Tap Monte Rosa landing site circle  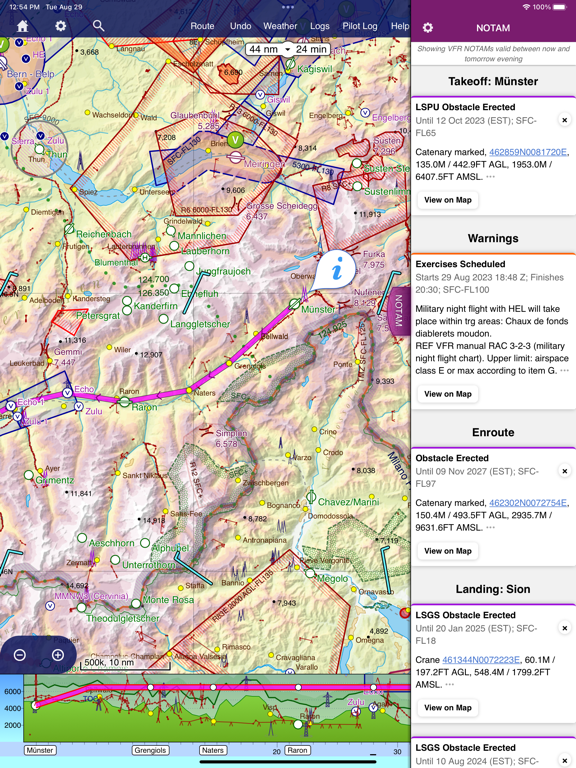tap(136, 603)
